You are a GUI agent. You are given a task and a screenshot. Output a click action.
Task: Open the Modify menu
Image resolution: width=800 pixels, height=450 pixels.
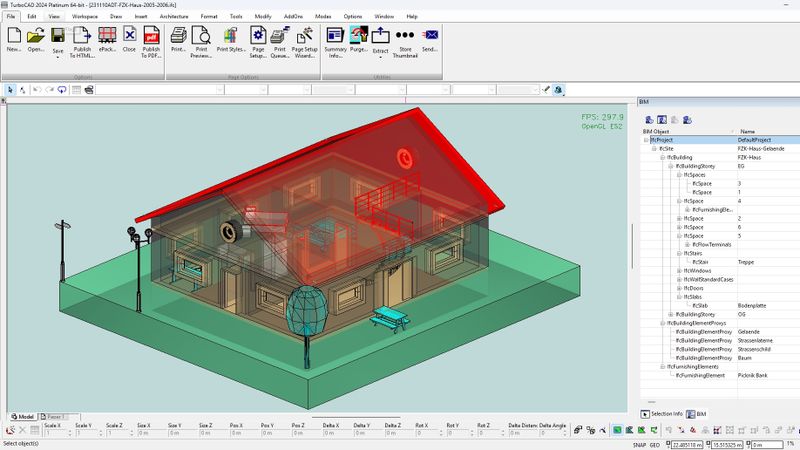263,16
